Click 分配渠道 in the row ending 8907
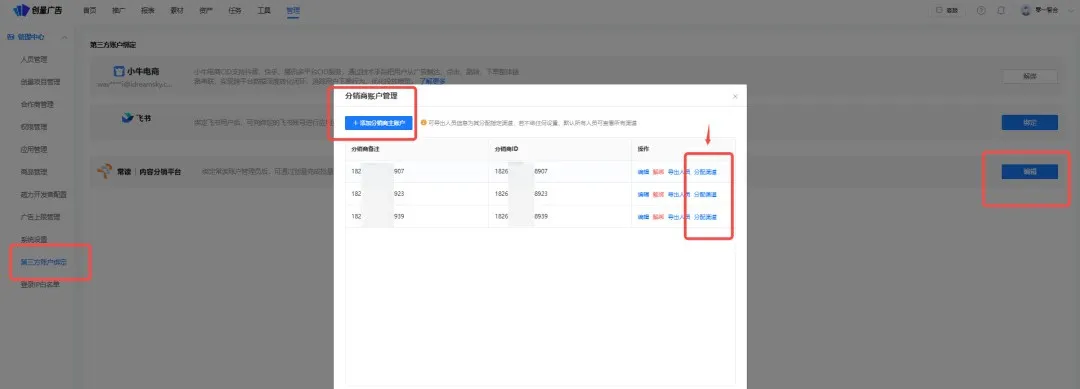1080x389 pixels. pos(705,172)
